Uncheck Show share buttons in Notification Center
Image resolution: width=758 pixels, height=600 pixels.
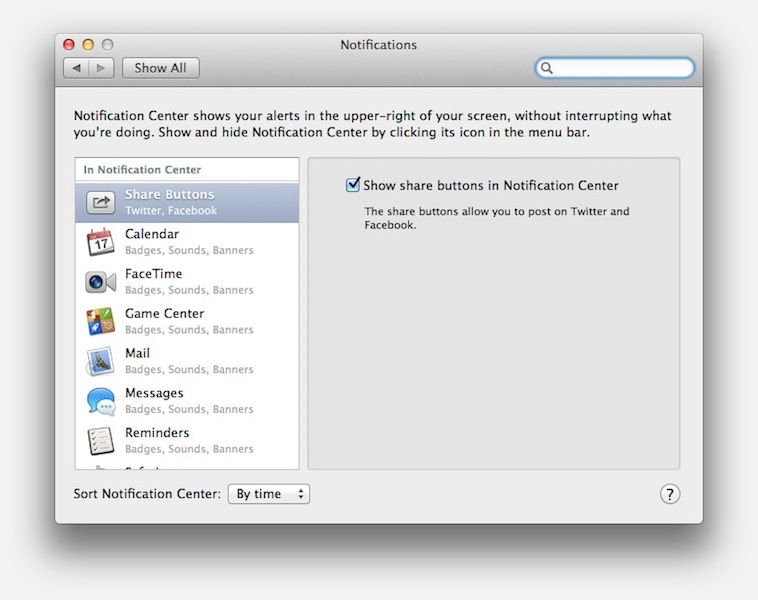352,185
